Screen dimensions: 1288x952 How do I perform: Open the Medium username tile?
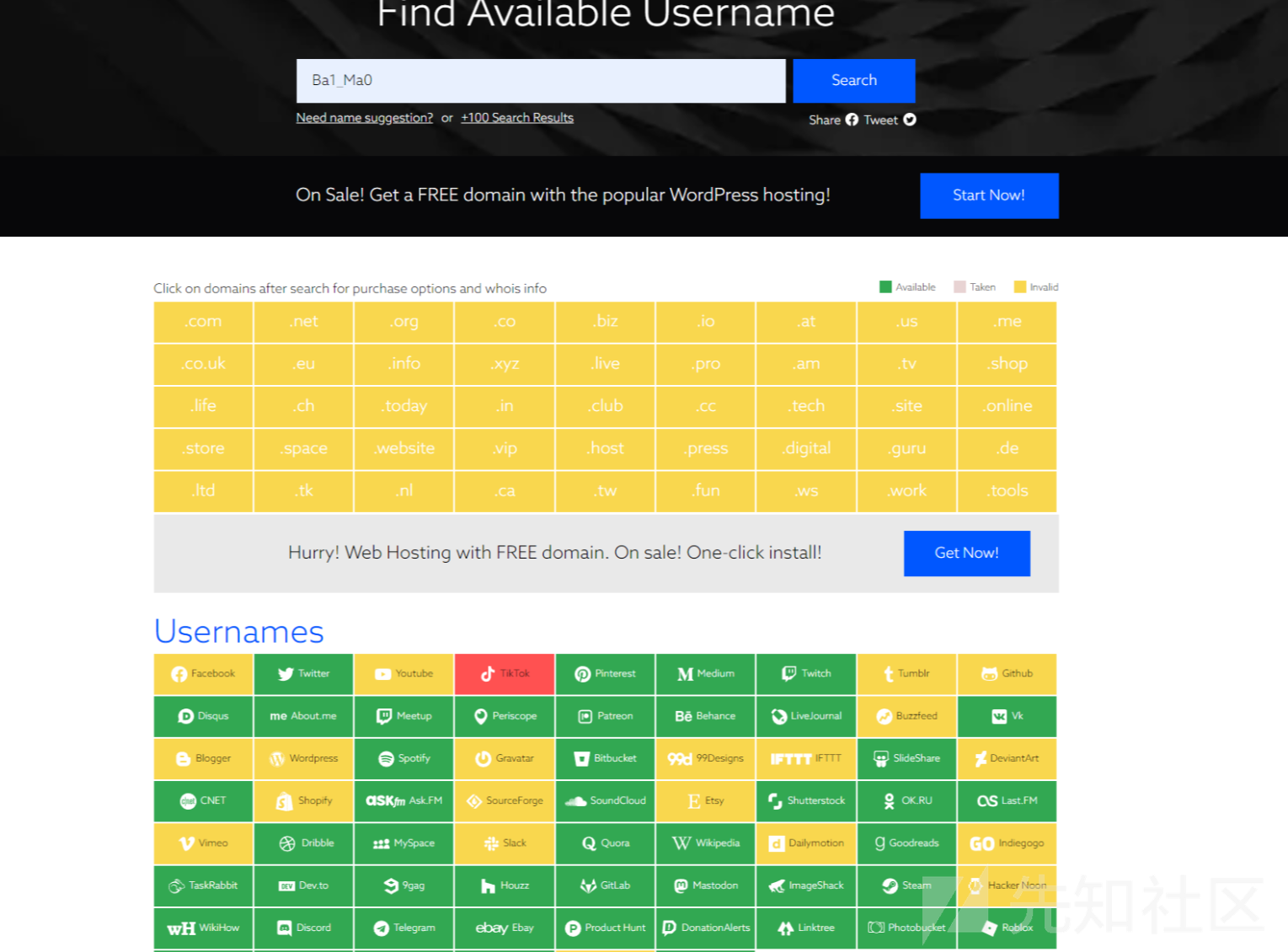coord(706,674)
